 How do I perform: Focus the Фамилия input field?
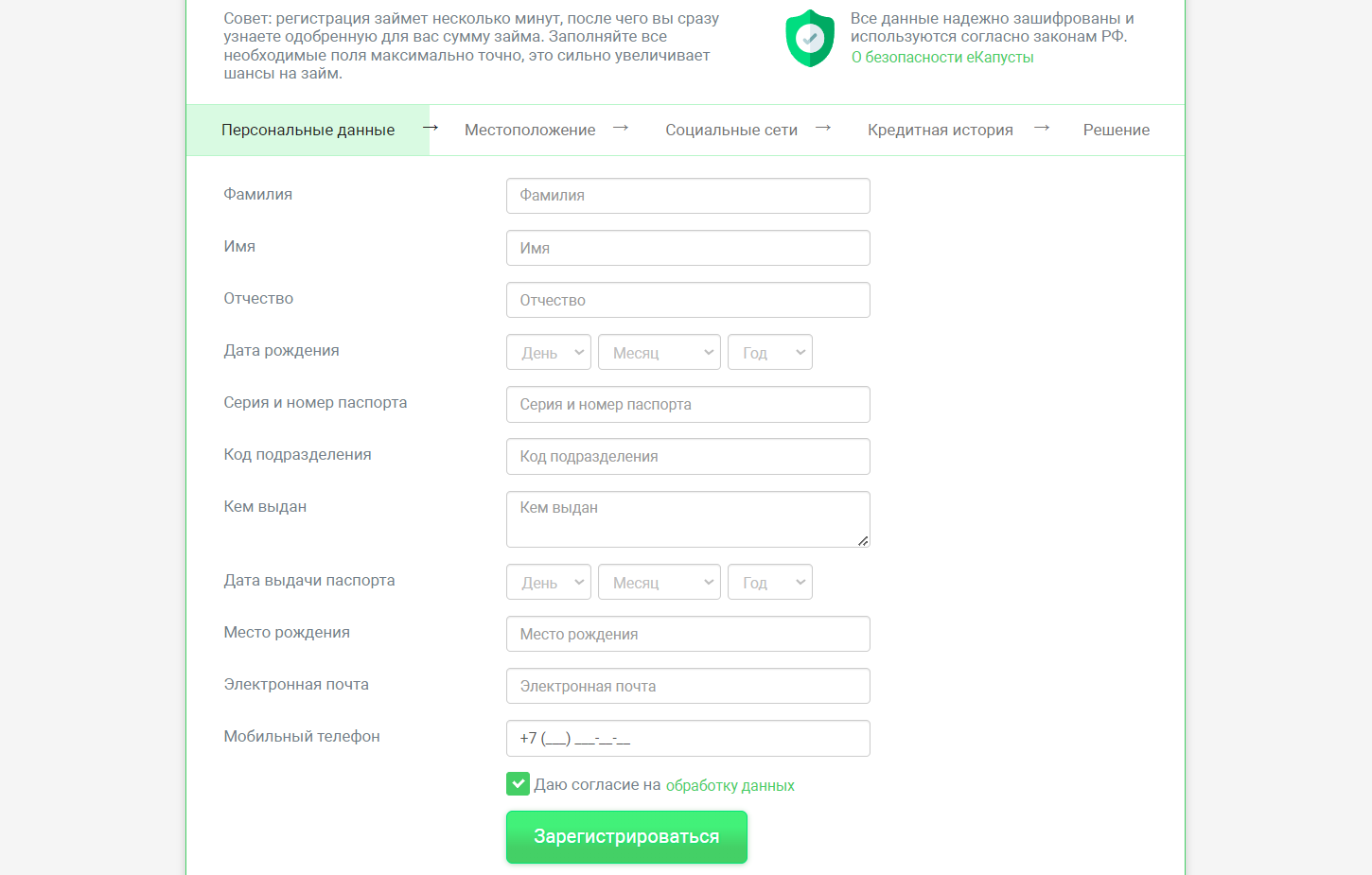pyautogui.click(x=688, y=196)
